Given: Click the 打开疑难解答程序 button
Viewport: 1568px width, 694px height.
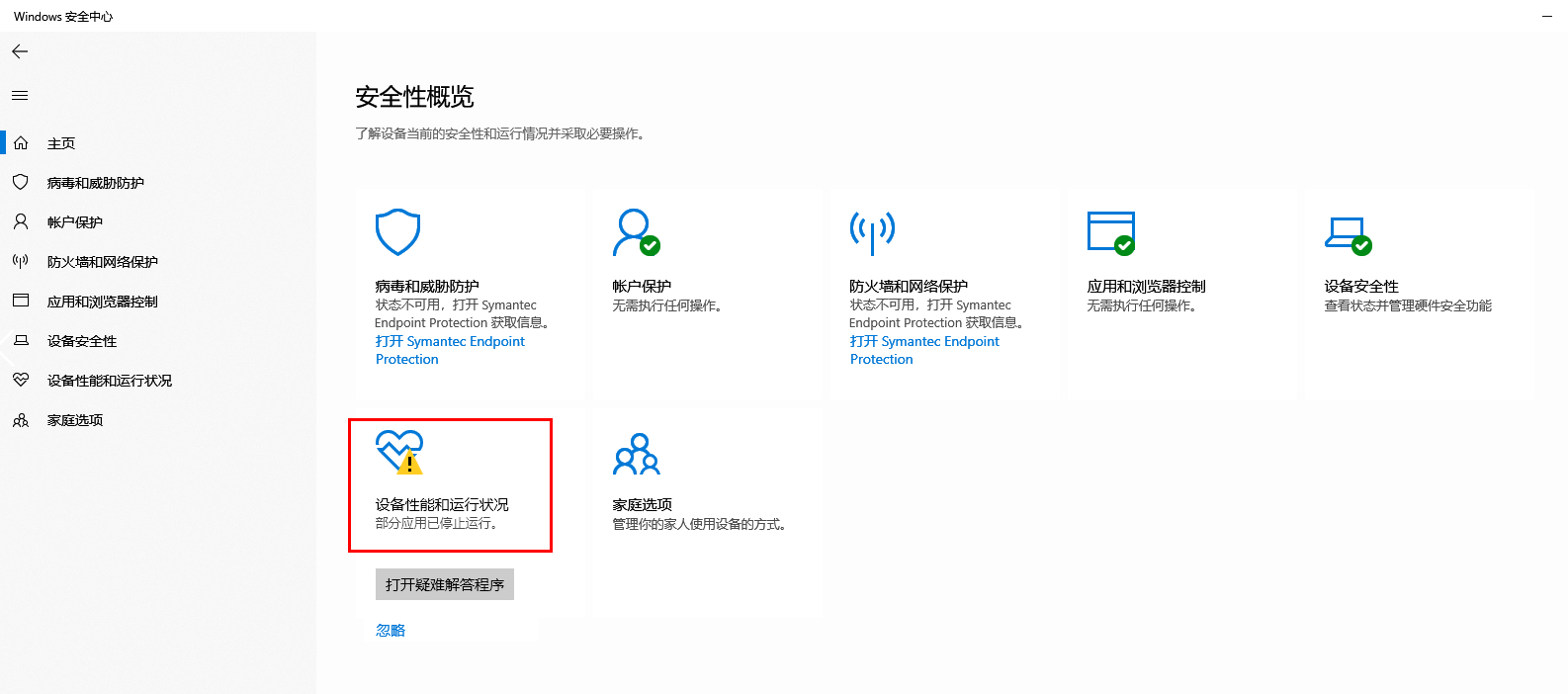Looking at the screenshot, I should (x=444, y=584).
